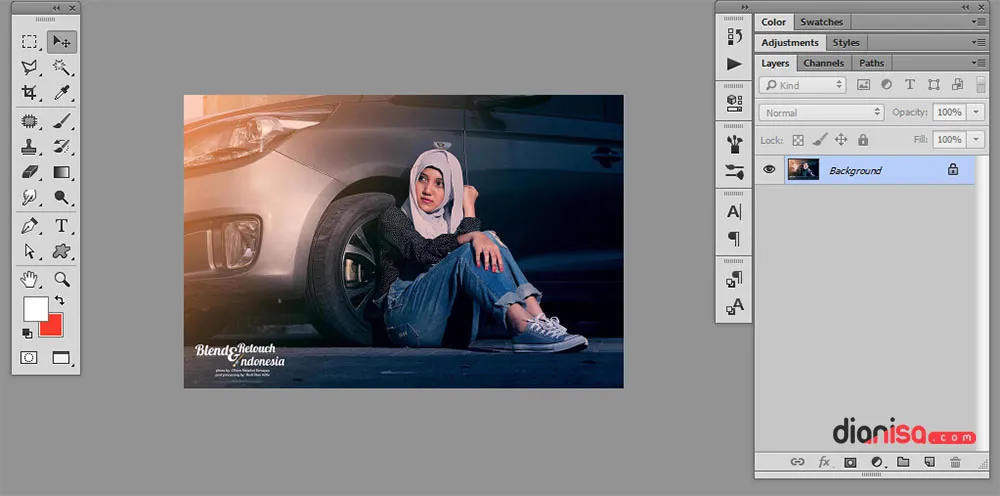Swap foreground and background colors

(59, 300)
